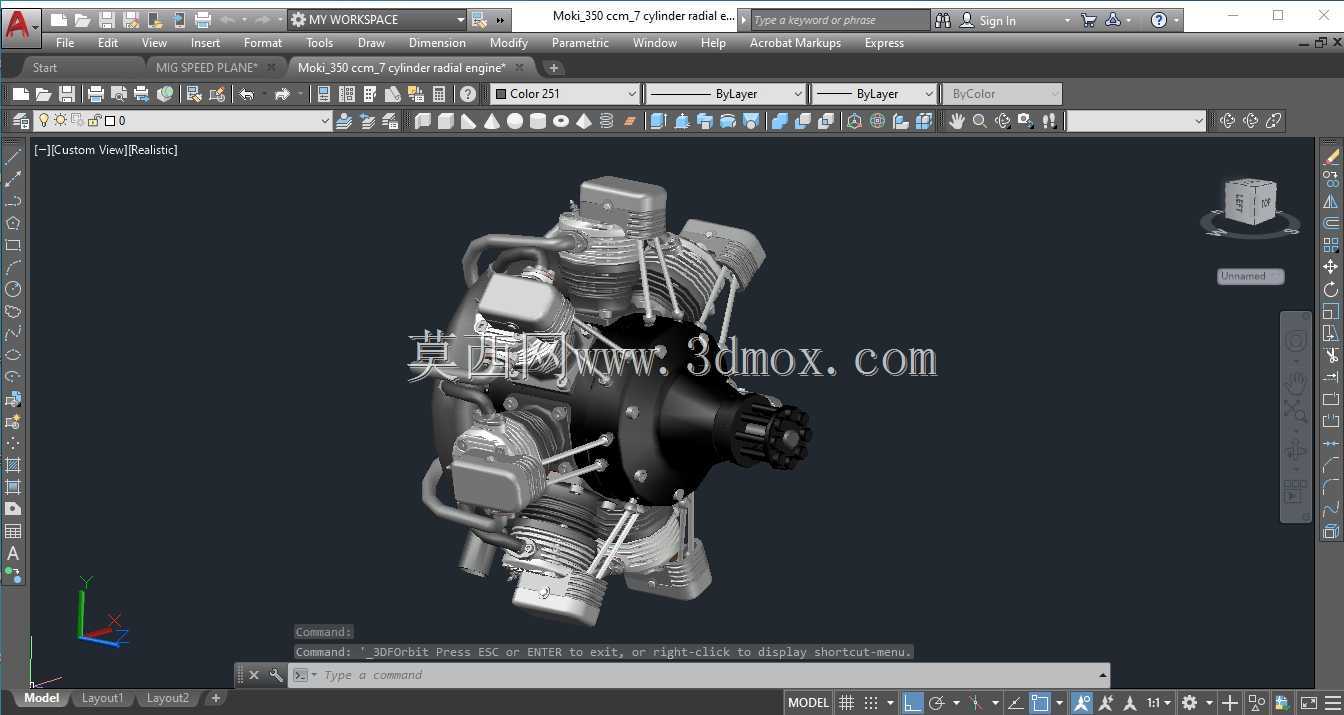This screenshot has height=715, width=1344.
Task: Open the Customization hamburger icon in status bar
Action: (x=1335, y=703)
